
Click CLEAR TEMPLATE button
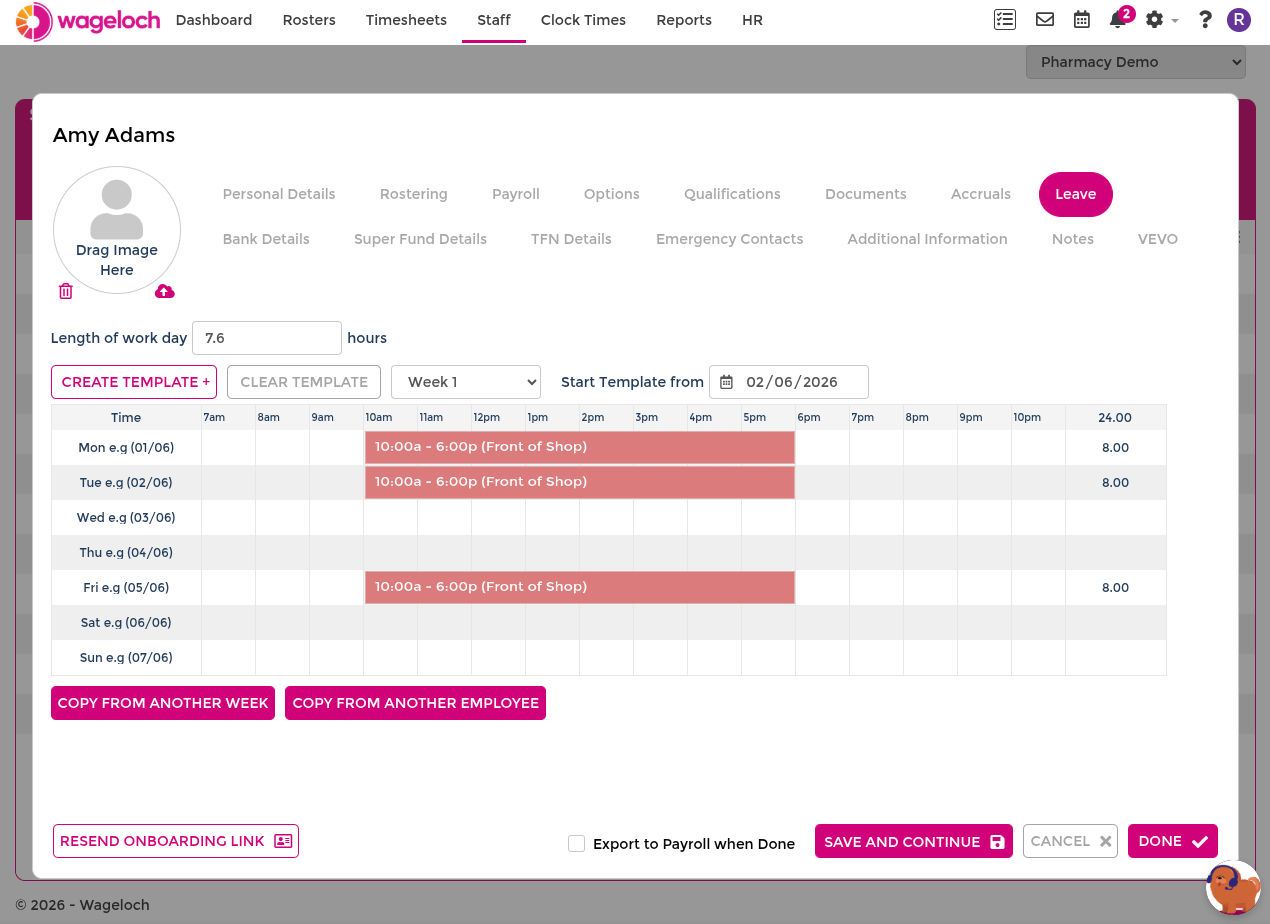(304, 382)
